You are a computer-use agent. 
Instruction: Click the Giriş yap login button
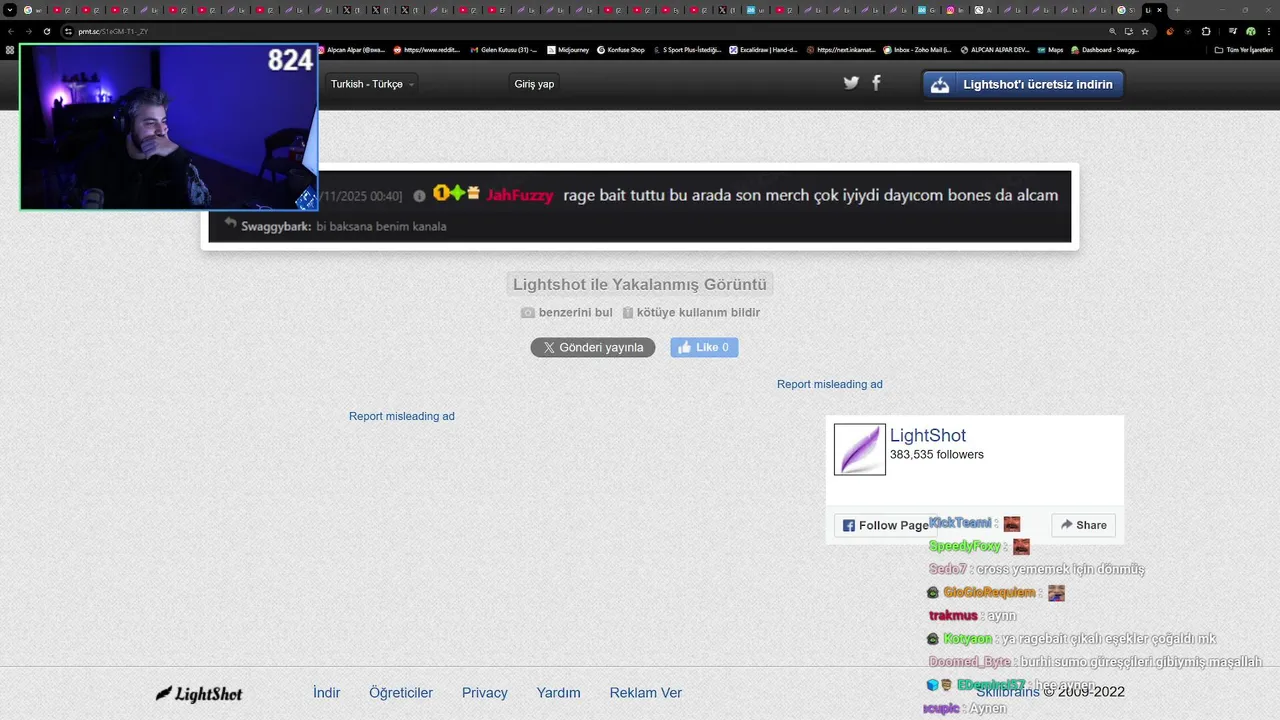click(534, 84)
